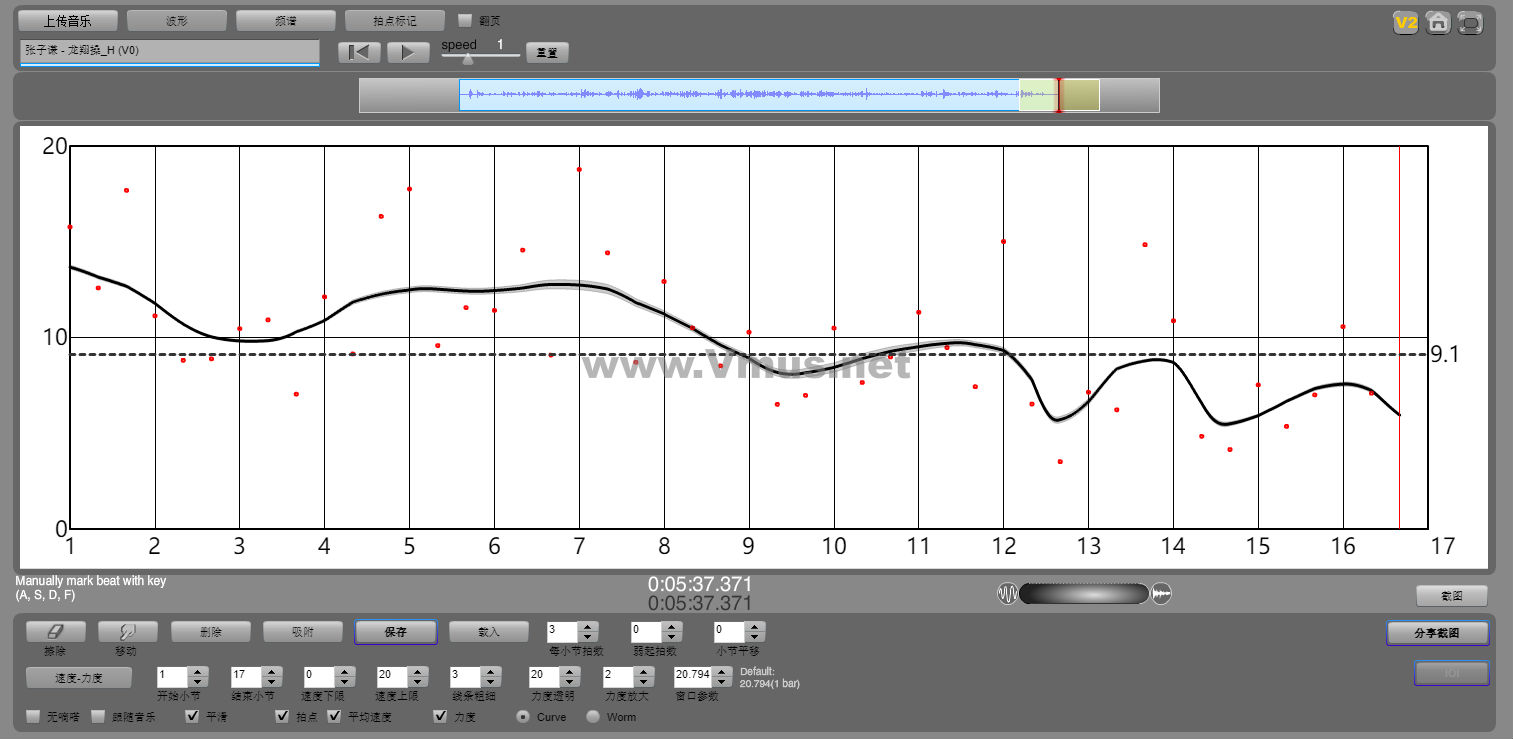Click the 上传音乐 upload music button
This screenshot has height=739, width=1513.
pyautogui.click(x=68, y=21)
